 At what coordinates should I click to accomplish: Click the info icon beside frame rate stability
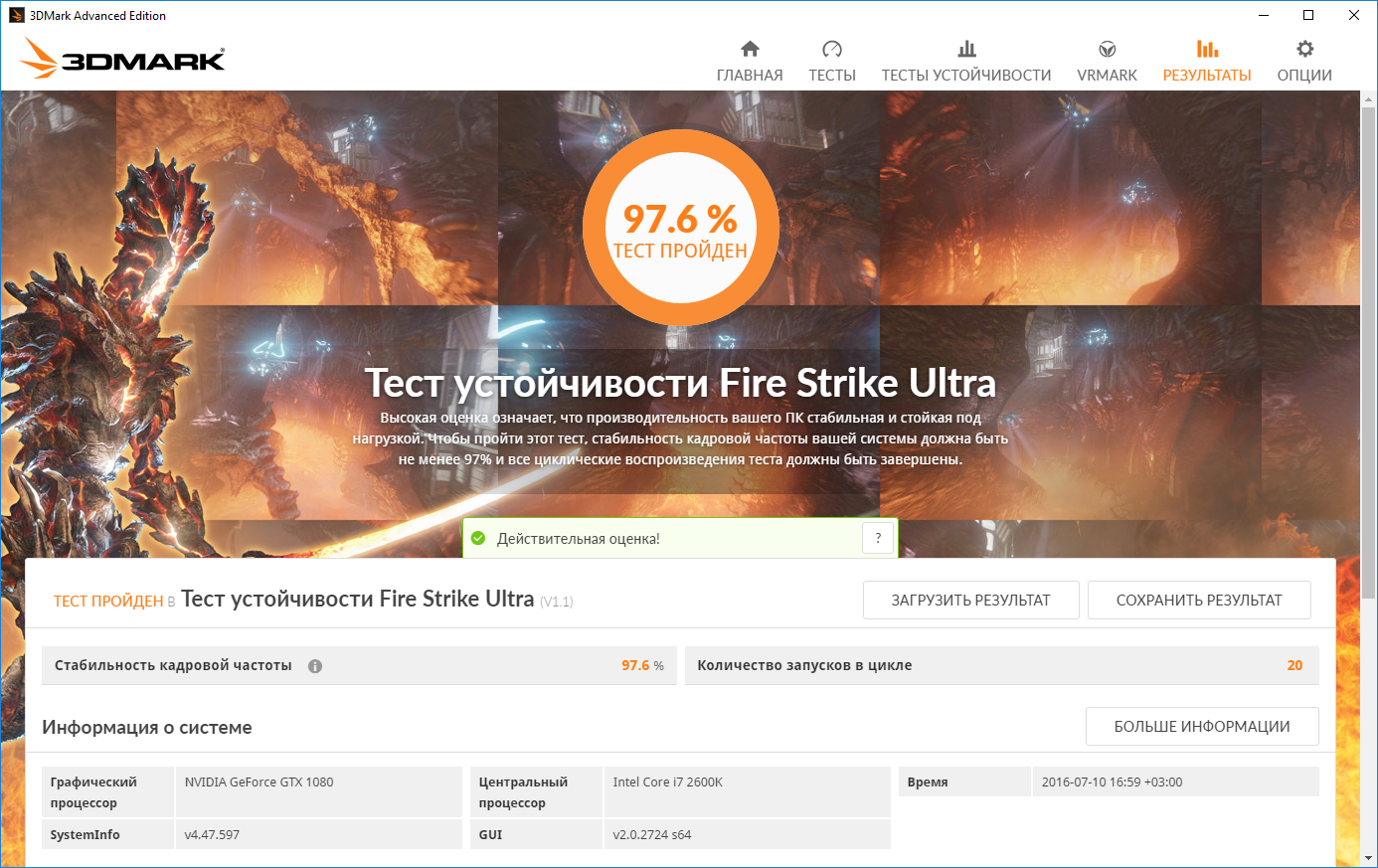tap(315, 666)
